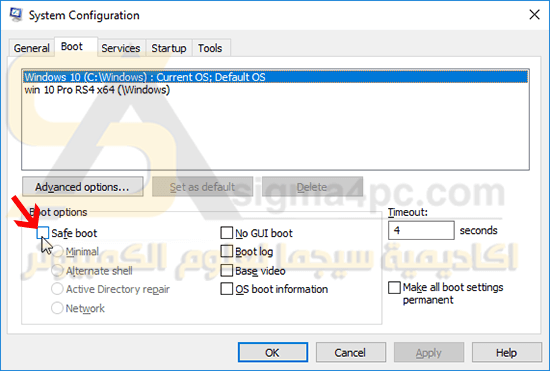Click the Set as default button
Viewport: 550px width, 371px height.
coord(202,187)
